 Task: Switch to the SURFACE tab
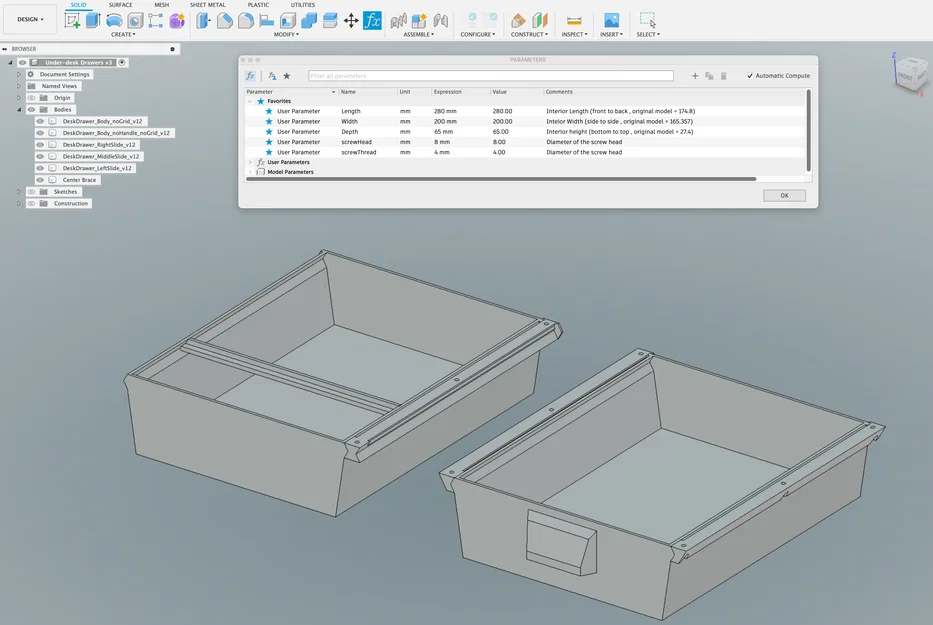[x=119, y=4]
